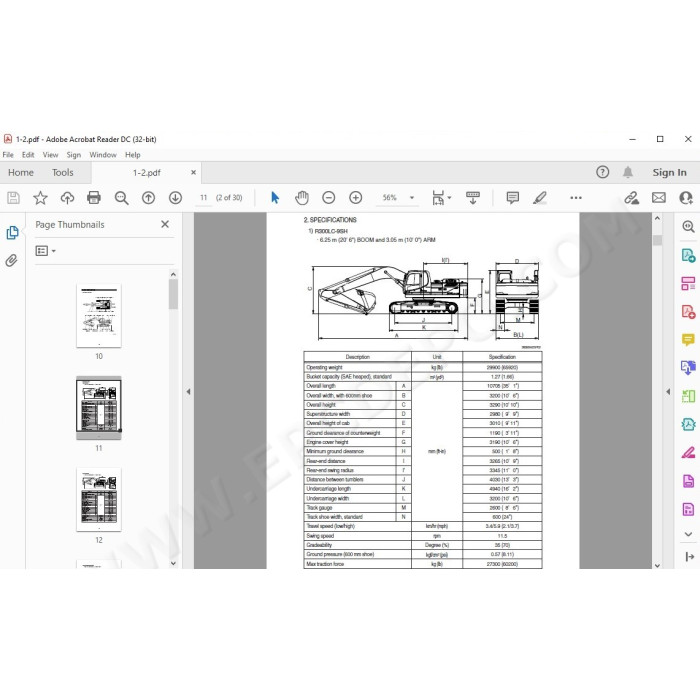Image resolution: width=700 pixels, height=700 pixels.
Task: Choose the Selection arrow tool
Action: pos(275,197)
